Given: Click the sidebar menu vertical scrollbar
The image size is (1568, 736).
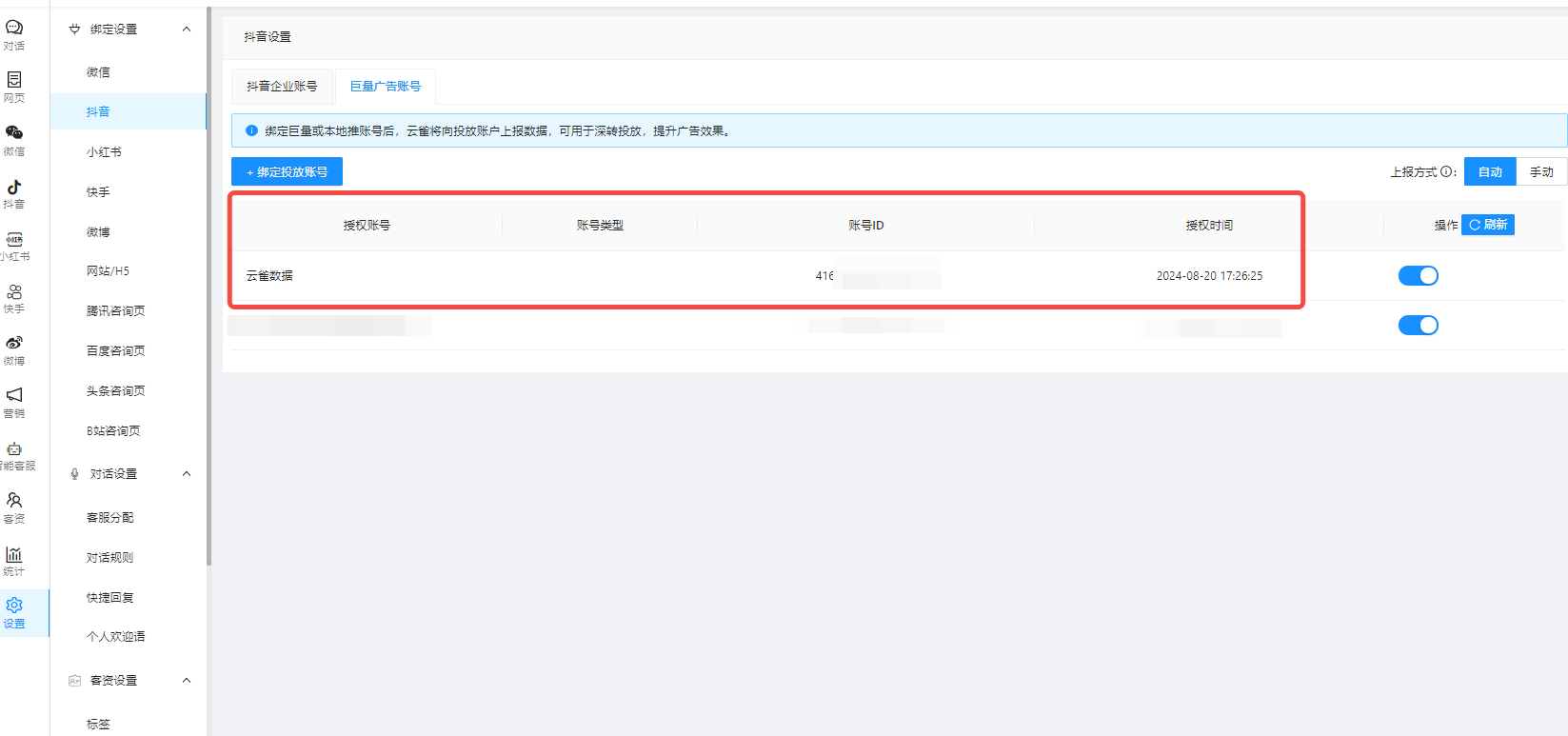Looking at the screenshot, I should (208, 286).
